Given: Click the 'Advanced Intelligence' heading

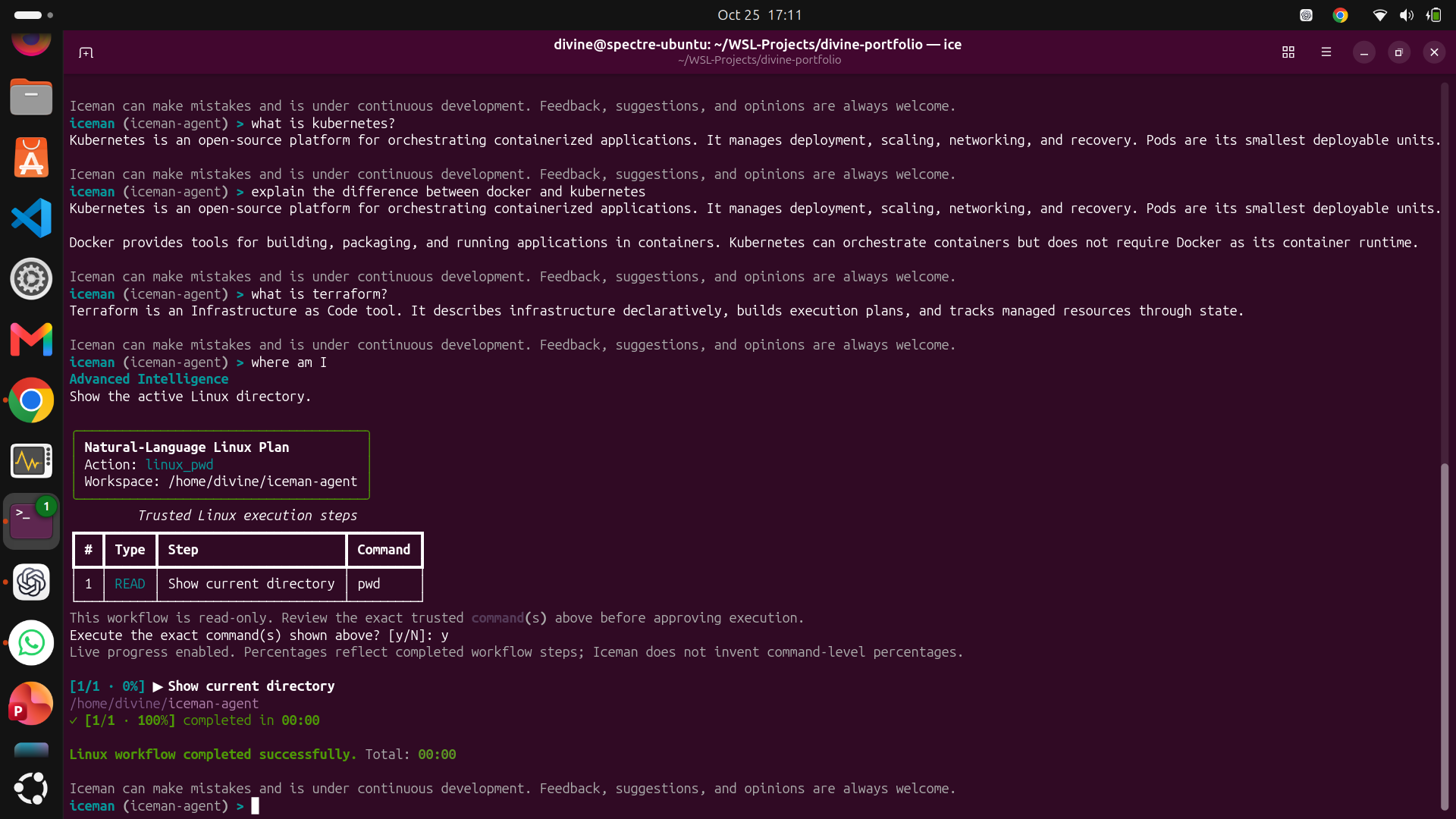Looking at the screenshot, I should 149,379.
